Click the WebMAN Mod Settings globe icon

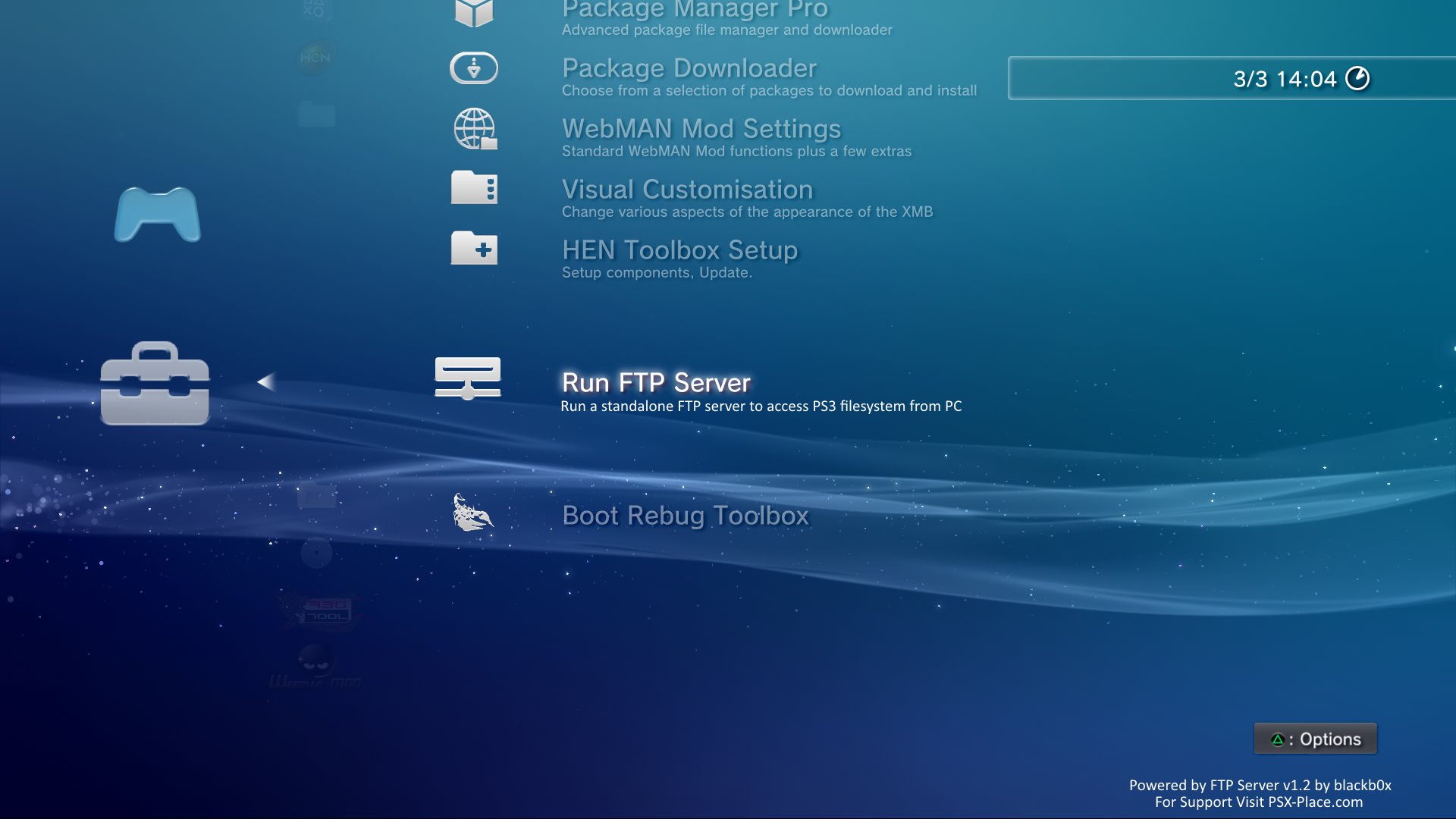point(475,129)
